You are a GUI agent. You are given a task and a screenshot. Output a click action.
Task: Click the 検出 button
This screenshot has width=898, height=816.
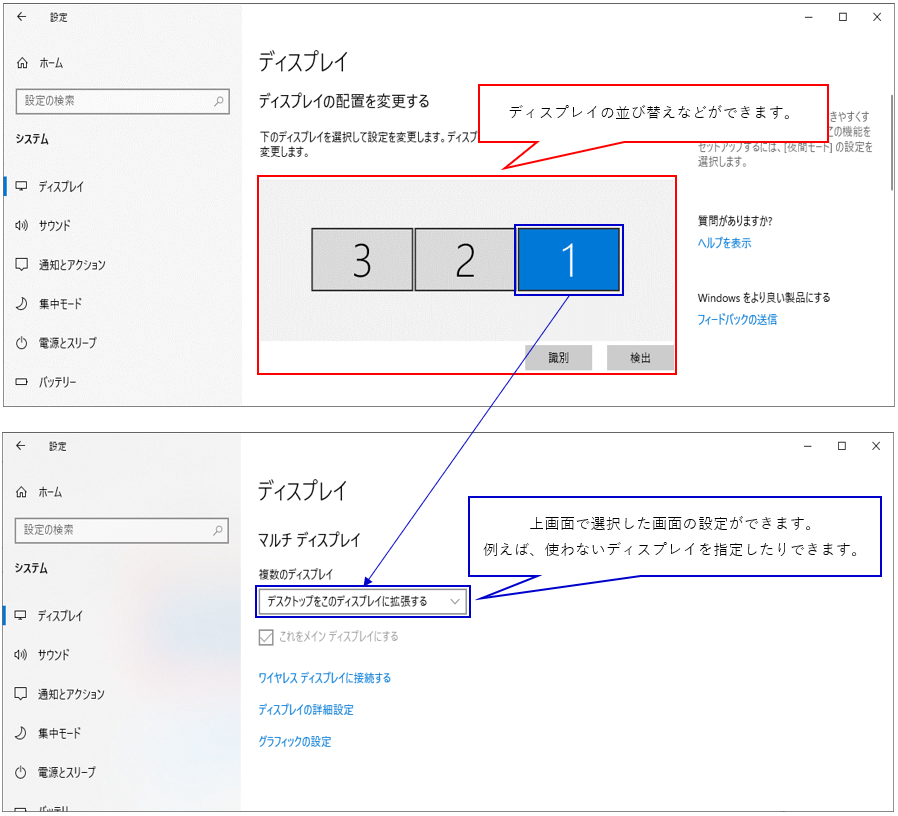[640, 358]
